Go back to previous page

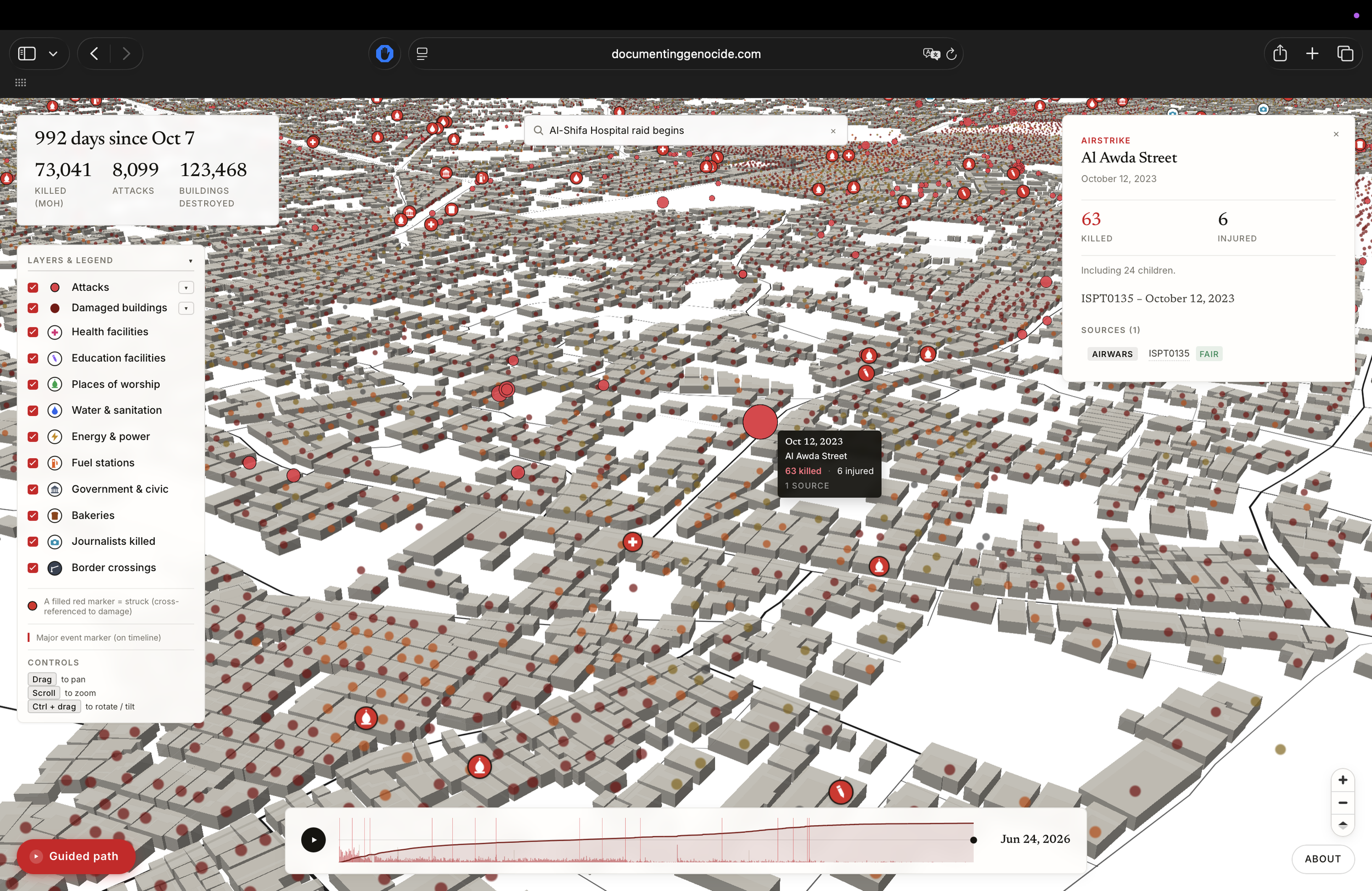tap(94, 54)
